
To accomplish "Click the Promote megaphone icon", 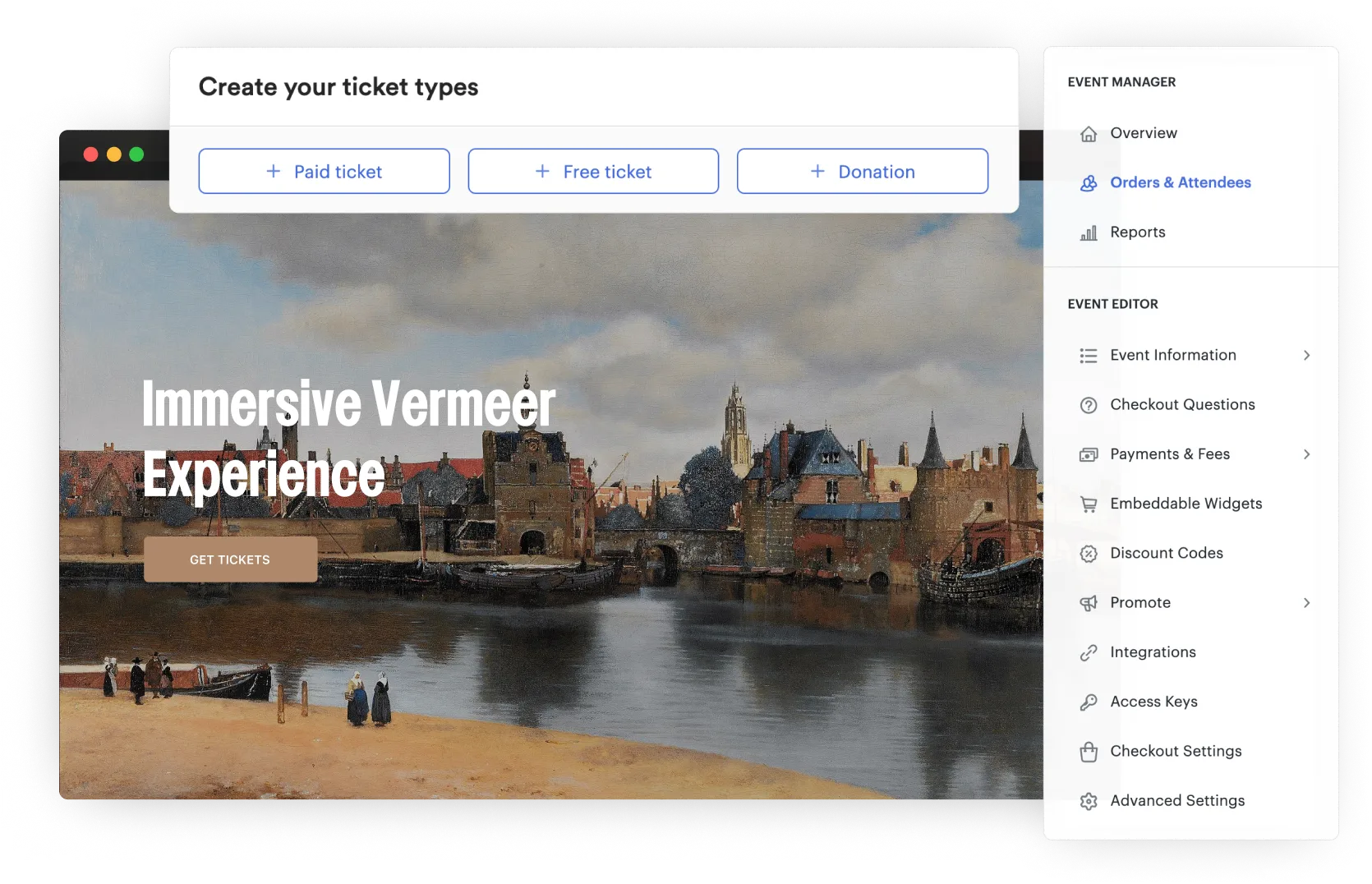I will [x=1089, y=603].
